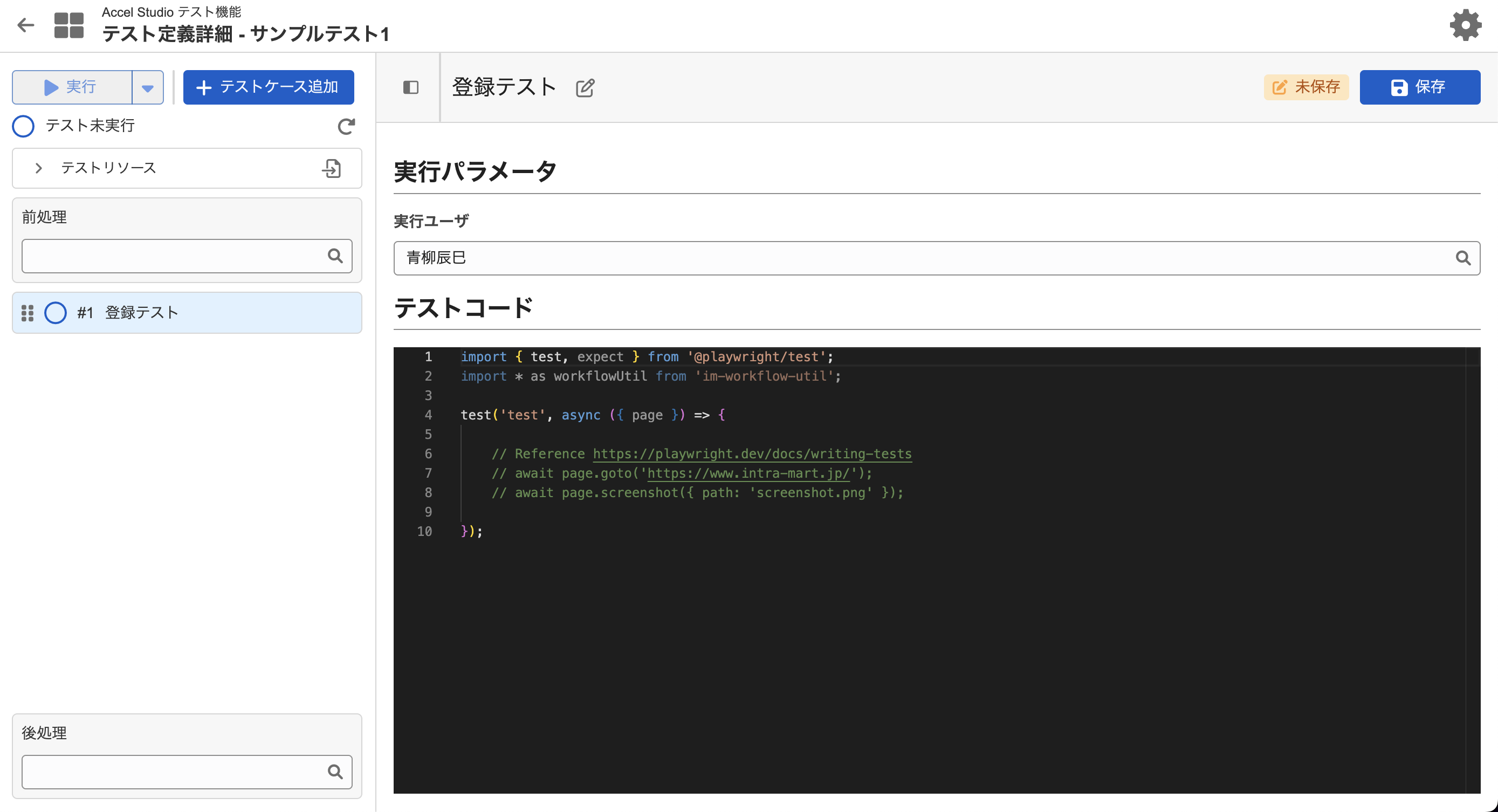
Task: Click search icon in 実行ユーザ field
Action: (1463, 258)
